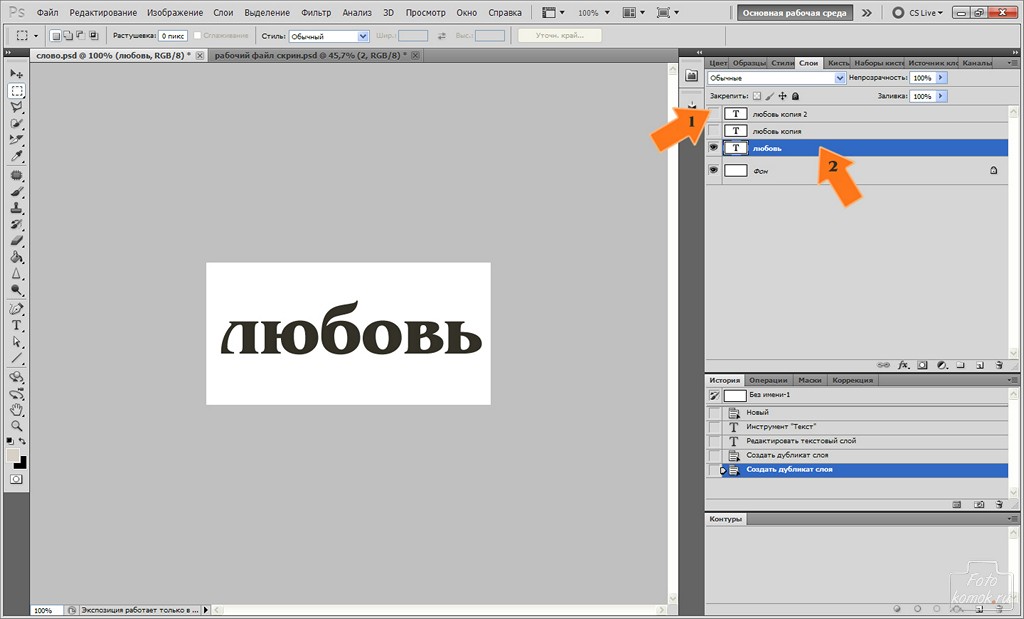Select the Move tool
The width and height of the screenshot is (1024, 619).
pyautogui.click(x=16, y=74)
